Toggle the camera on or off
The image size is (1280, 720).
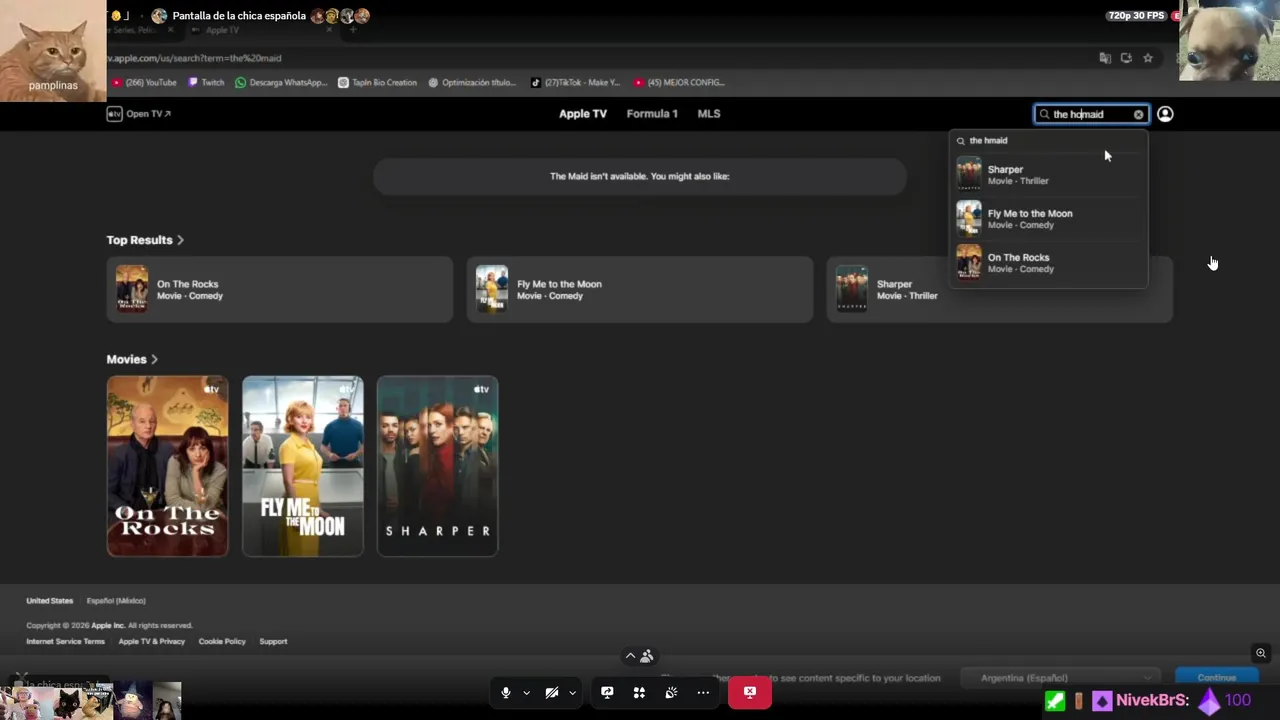tap(552, 692)
